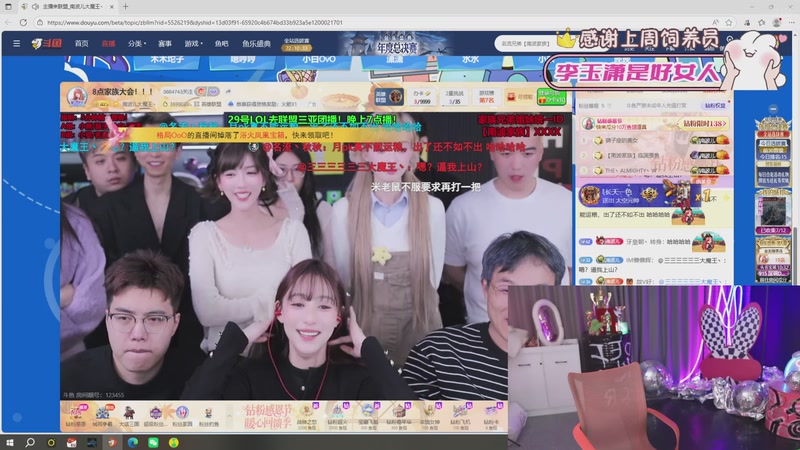Click the streamer avatar beside 8点家族大会
Image resolution: width=800 pixels, height=450 pixels.
[x=77, y=96]
